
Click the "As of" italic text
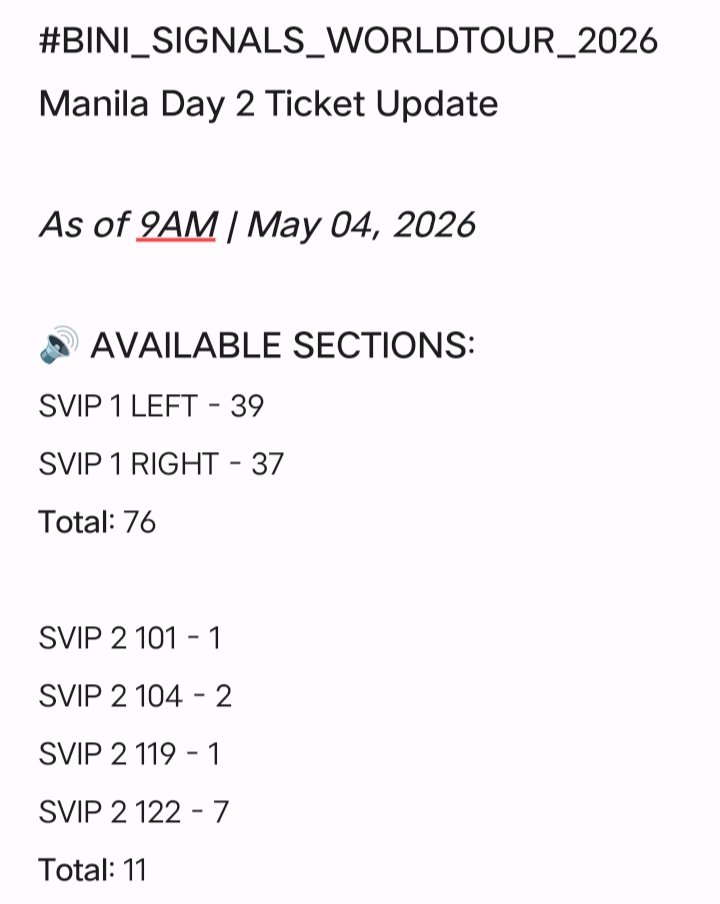pos(84,224)
